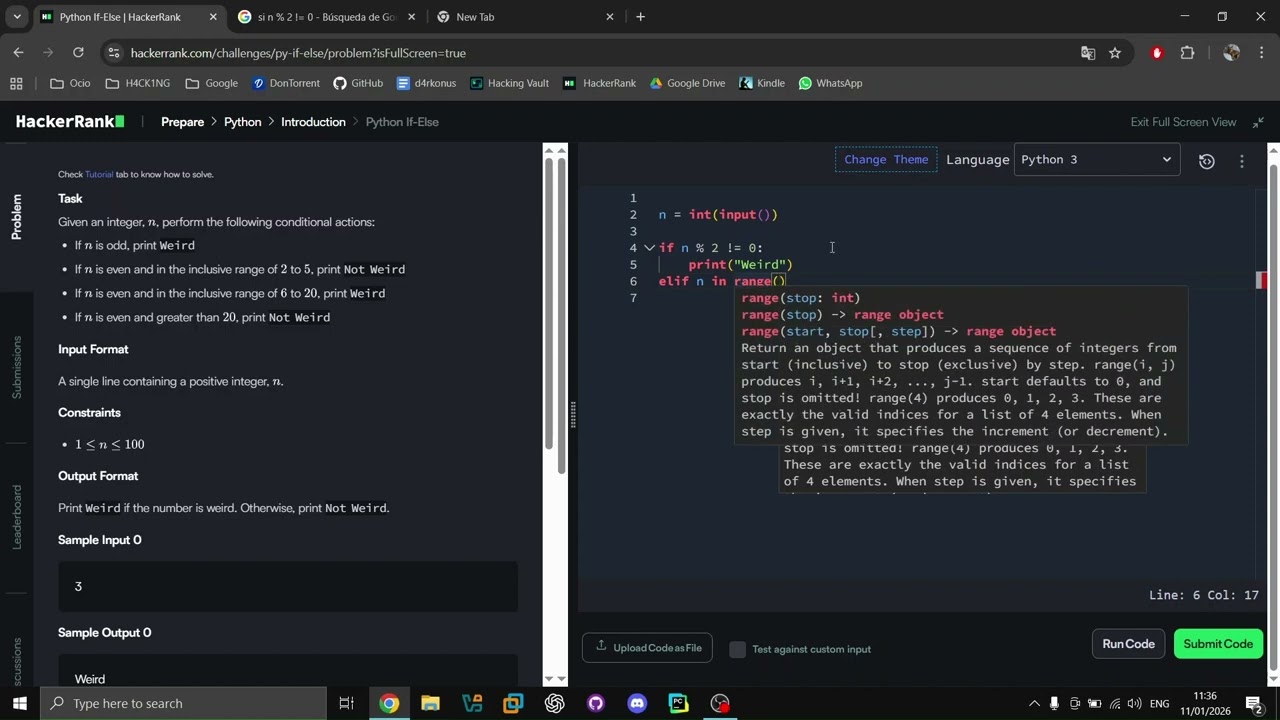The width and height of the screenshot is (1280, 720).
Task: Reset code with the history icon
Action: point(1207,161)
